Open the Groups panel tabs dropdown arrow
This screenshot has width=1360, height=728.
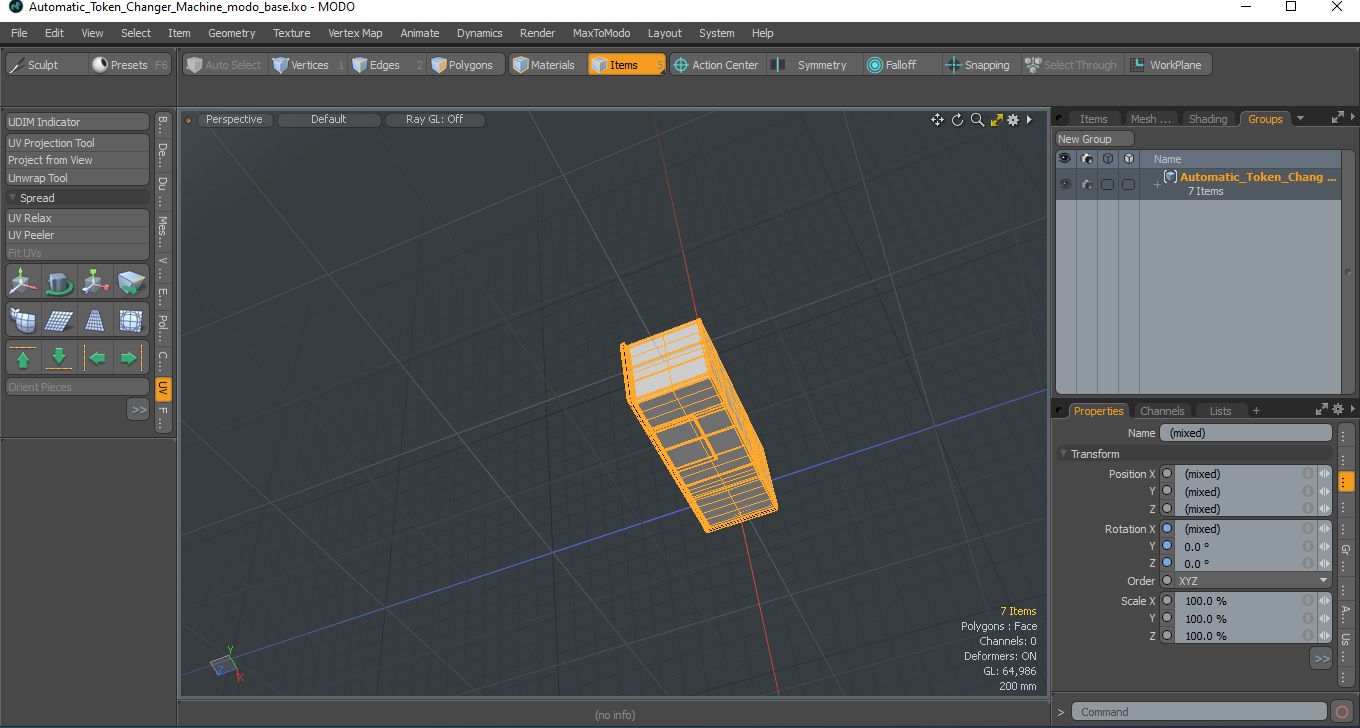tap(1300, 118)
